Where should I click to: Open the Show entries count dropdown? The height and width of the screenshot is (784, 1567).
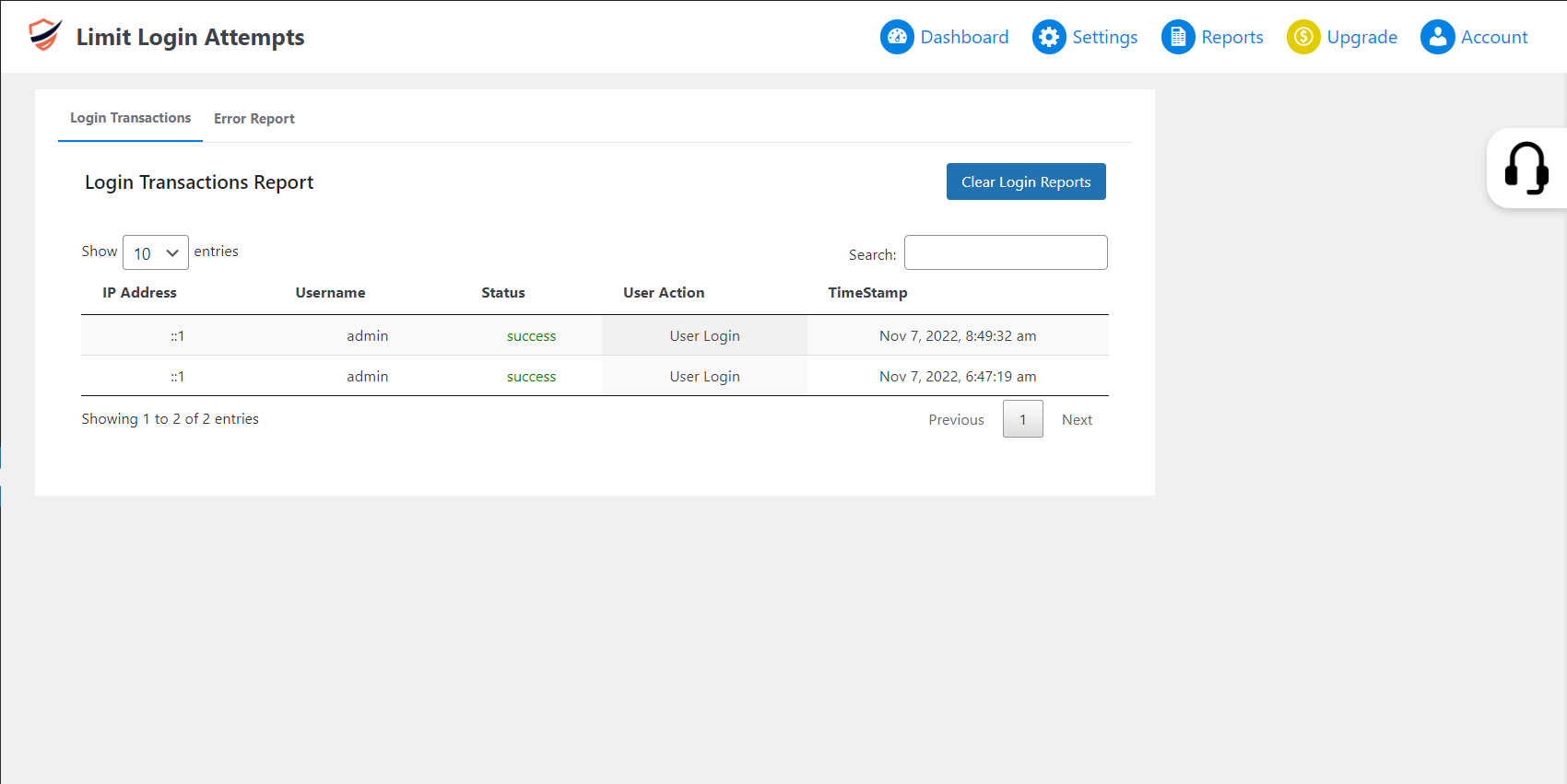click(x=156, y=252)
